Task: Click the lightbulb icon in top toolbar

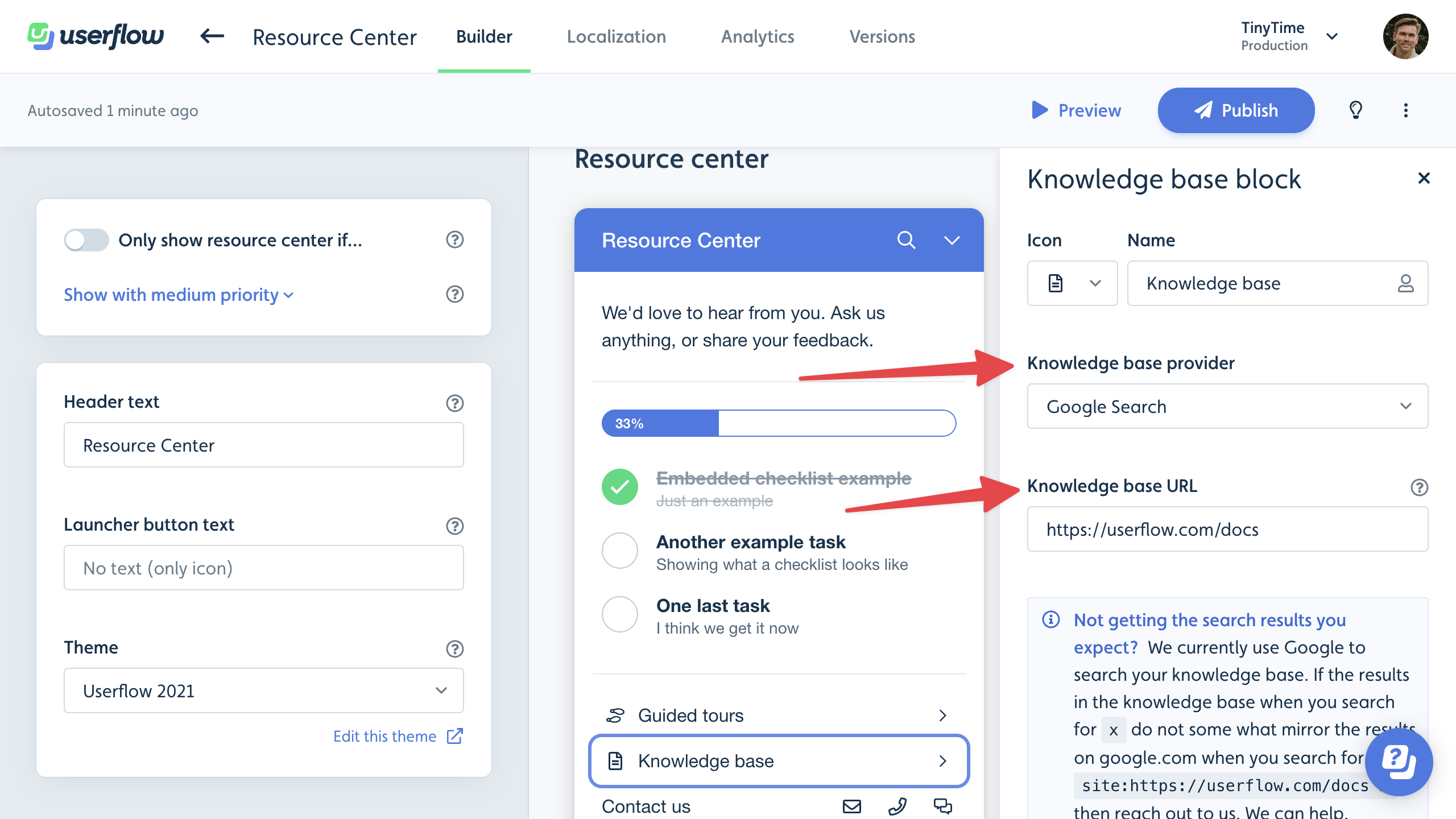Action: coord(1356,110)
